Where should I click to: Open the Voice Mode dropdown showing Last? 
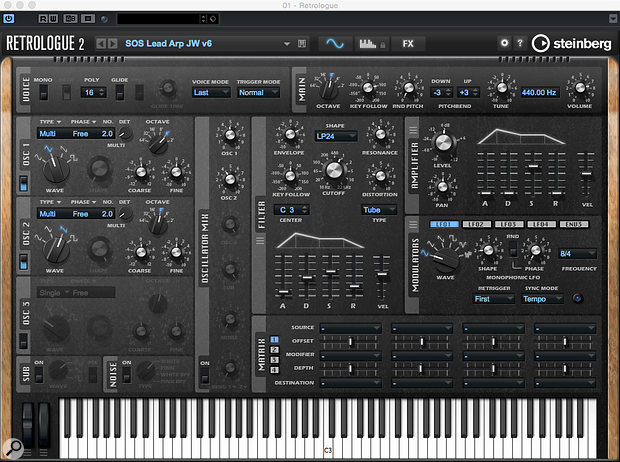[211, 93]
